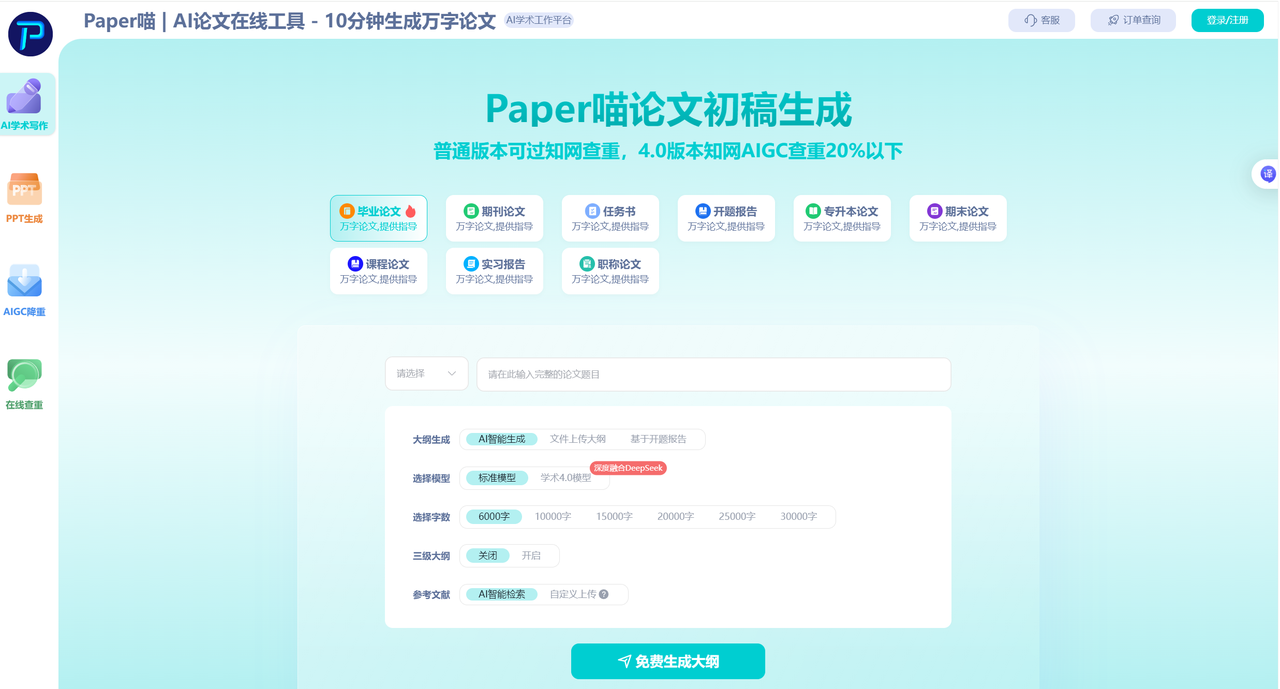Click the fire icon on 毕业论文
The width and height of the screenshot is (1280, 689).
(410, 211)
